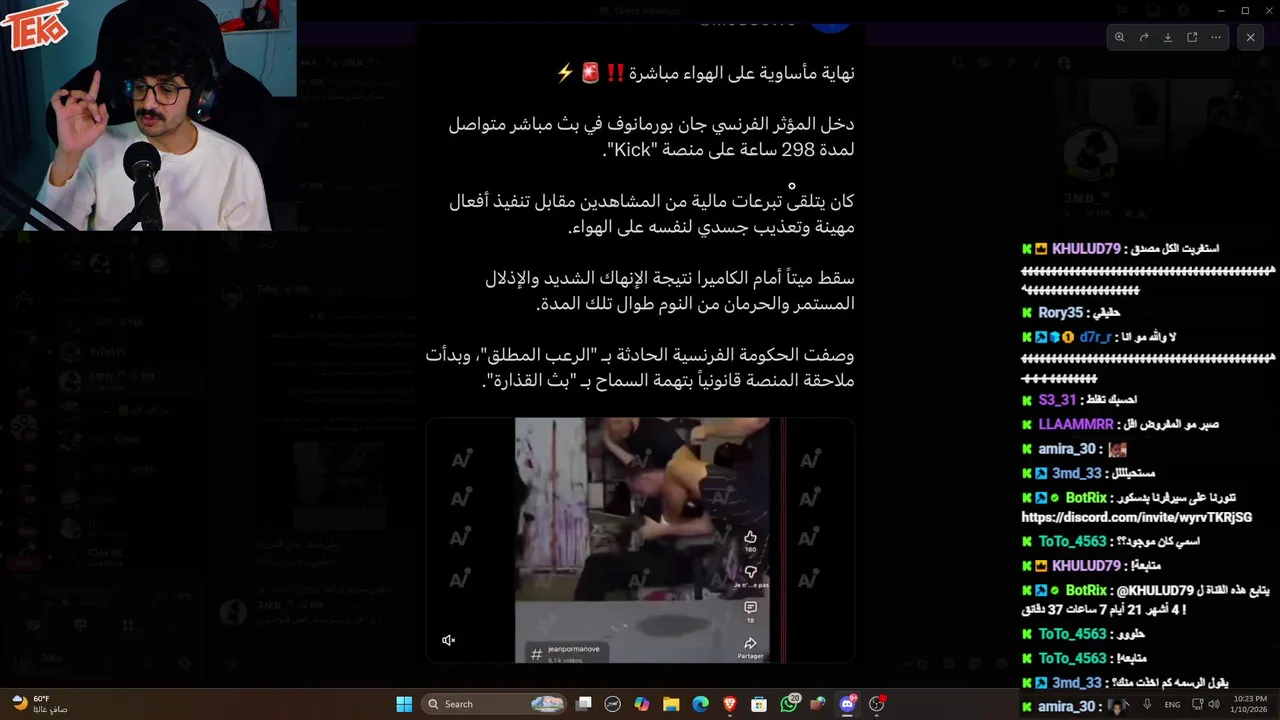Open Microsoft Store from the taskbar

pos(759,704)
